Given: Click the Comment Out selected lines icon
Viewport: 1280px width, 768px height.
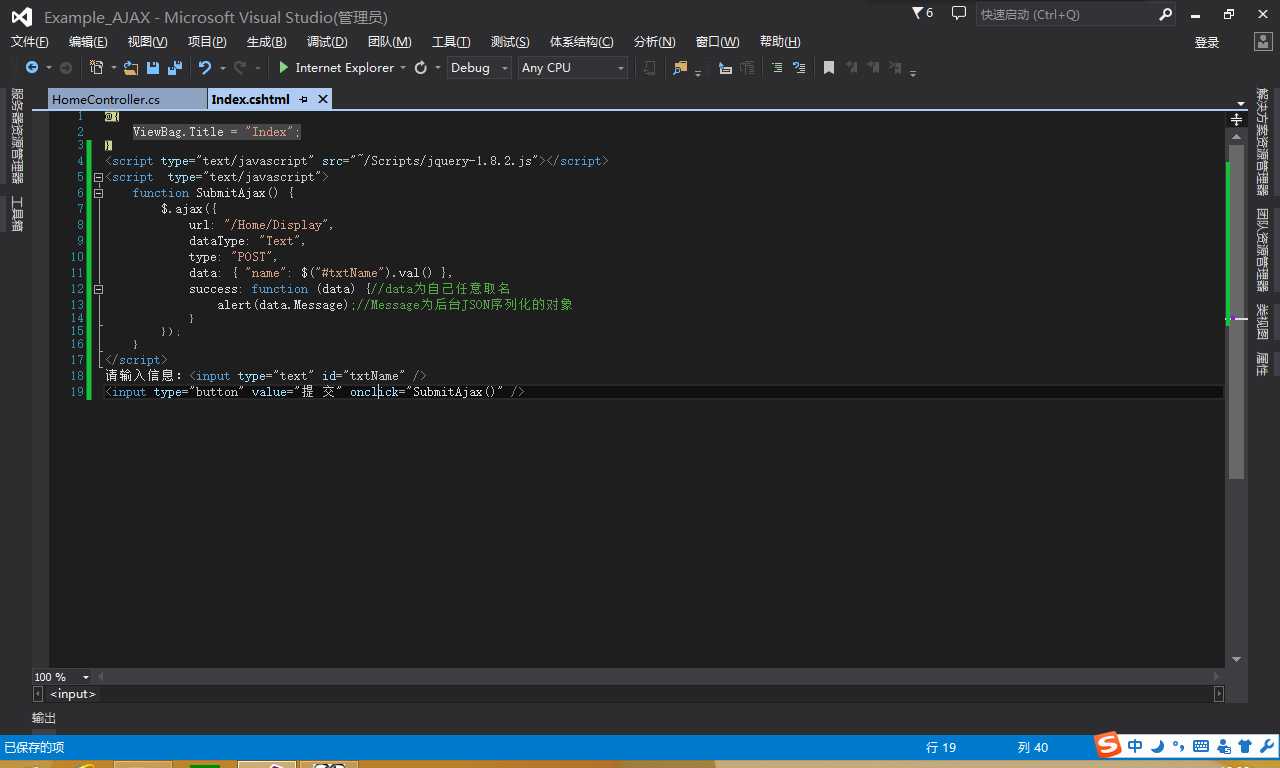Looking at the screenshot, I should 777,67.
